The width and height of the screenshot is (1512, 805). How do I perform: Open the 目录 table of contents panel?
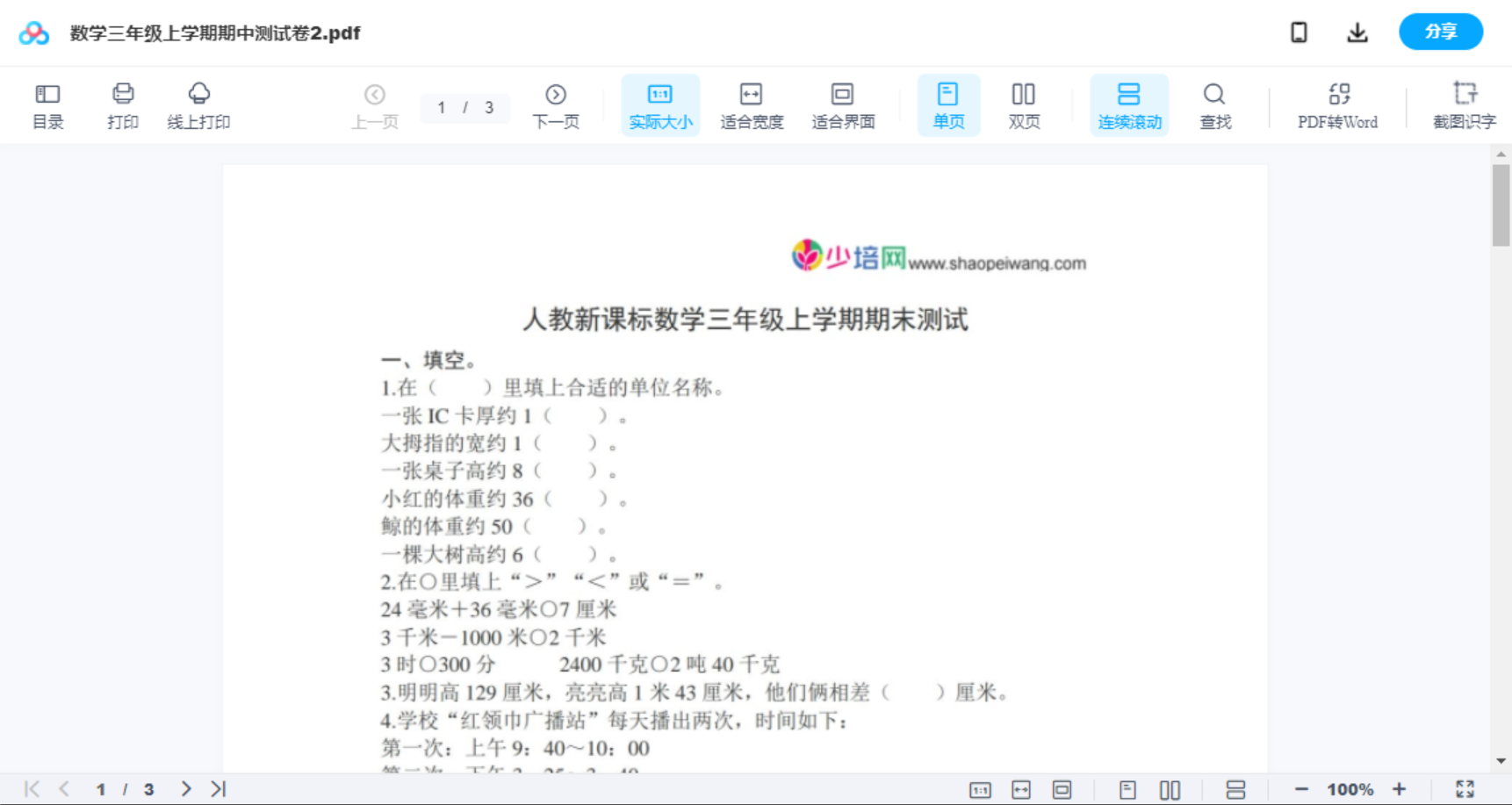tap(48, 104)
